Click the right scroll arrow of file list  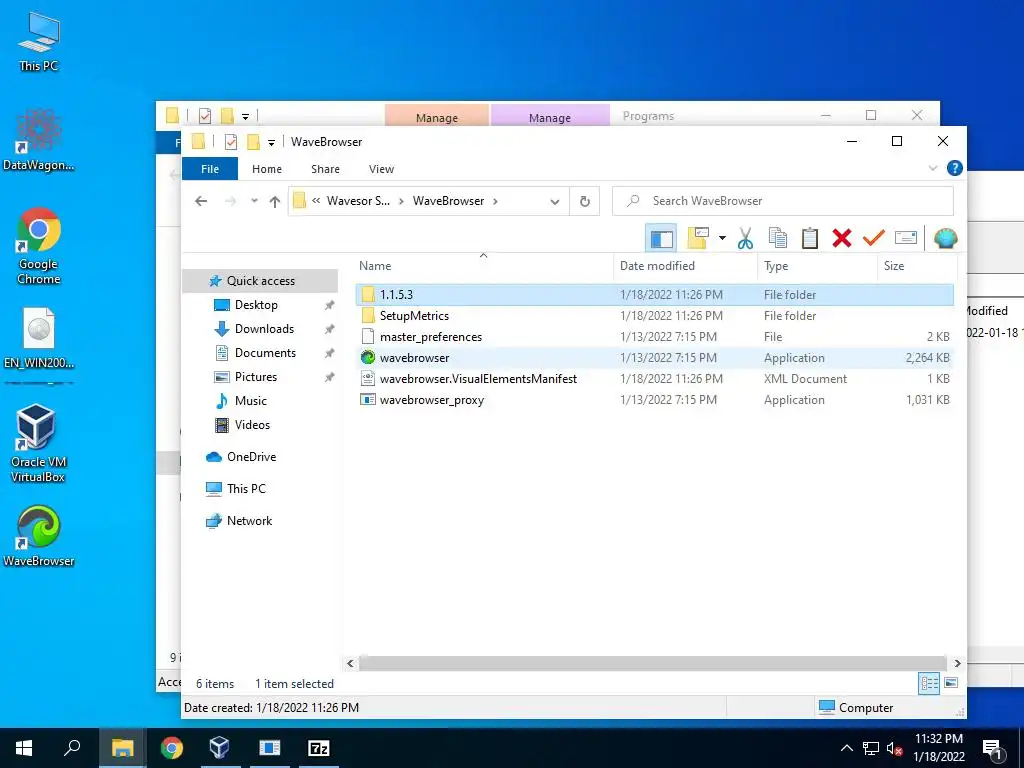pyautogui.click(x=957, y=664)
